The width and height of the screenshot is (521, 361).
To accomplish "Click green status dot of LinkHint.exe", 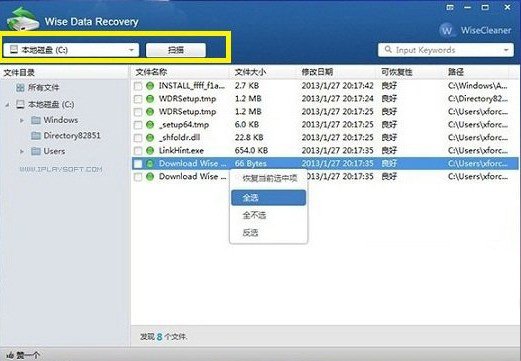I will [x=150, y=151].
